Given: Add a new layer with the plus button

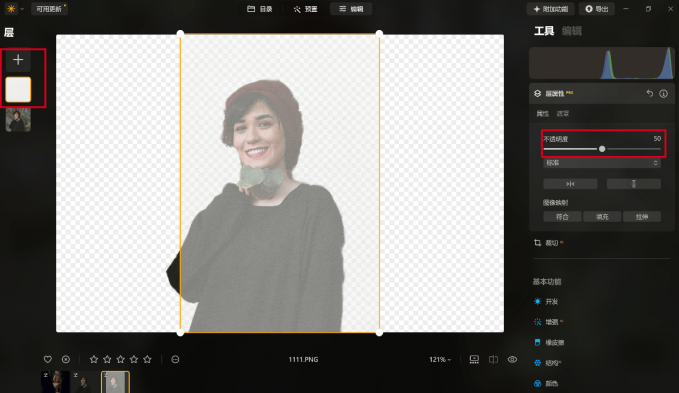Looking at the screenshot, I should pos(18,60).
